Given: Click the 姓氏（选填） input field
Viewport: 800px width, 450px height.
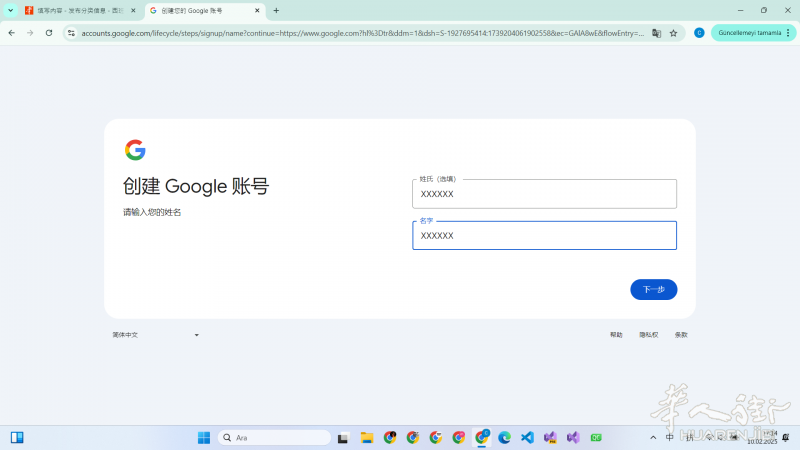Looking at the screenshot, I should pyautogui.click(x=544, y=194).
